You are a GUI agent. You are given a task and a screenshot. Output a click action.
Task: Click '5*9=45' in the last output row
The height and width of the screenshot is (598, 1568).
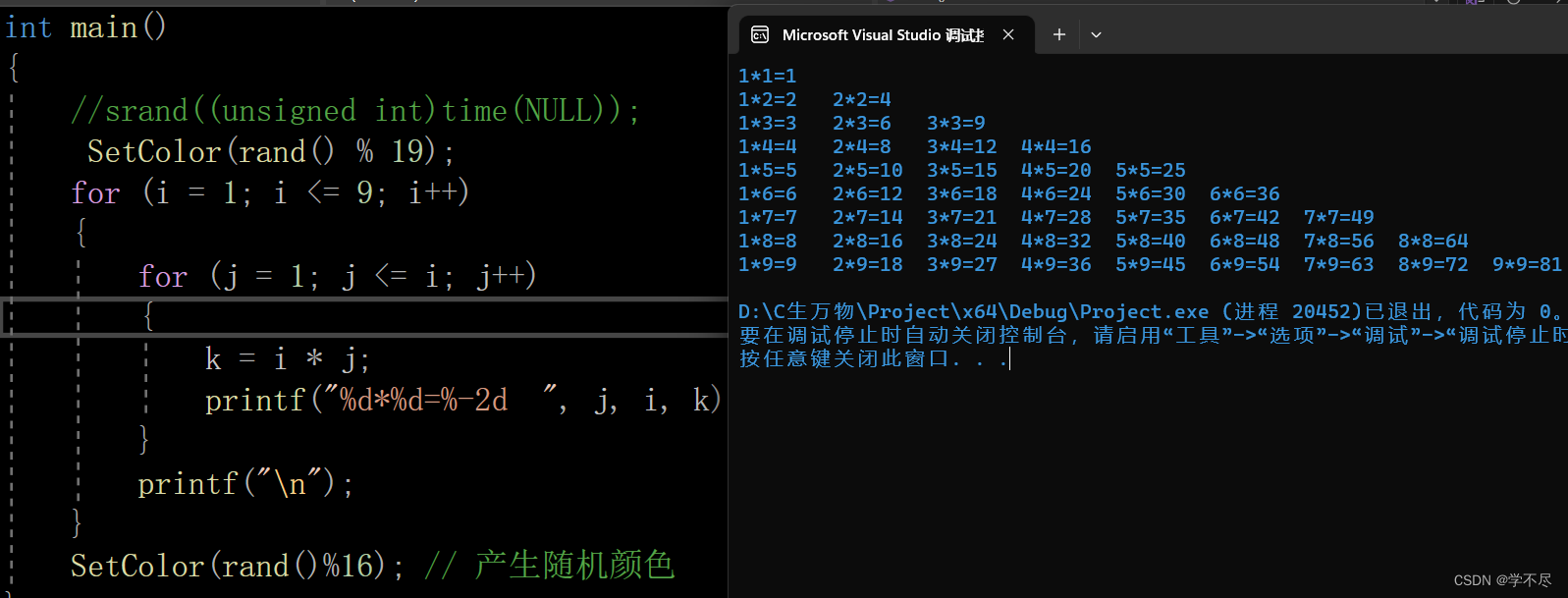pos(1151,264)
